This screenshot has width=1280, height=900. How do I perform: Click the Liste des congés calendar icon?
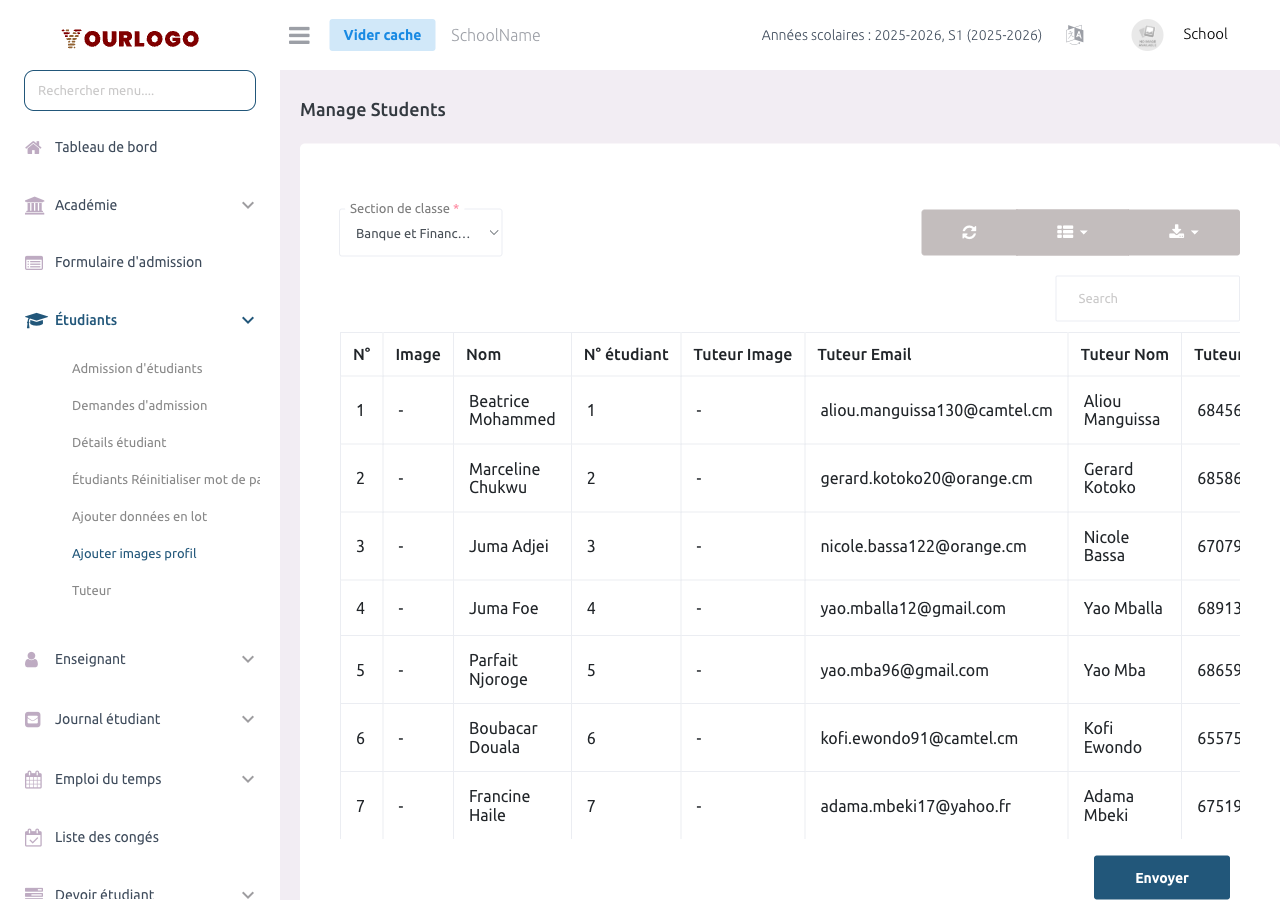[34, 838]
